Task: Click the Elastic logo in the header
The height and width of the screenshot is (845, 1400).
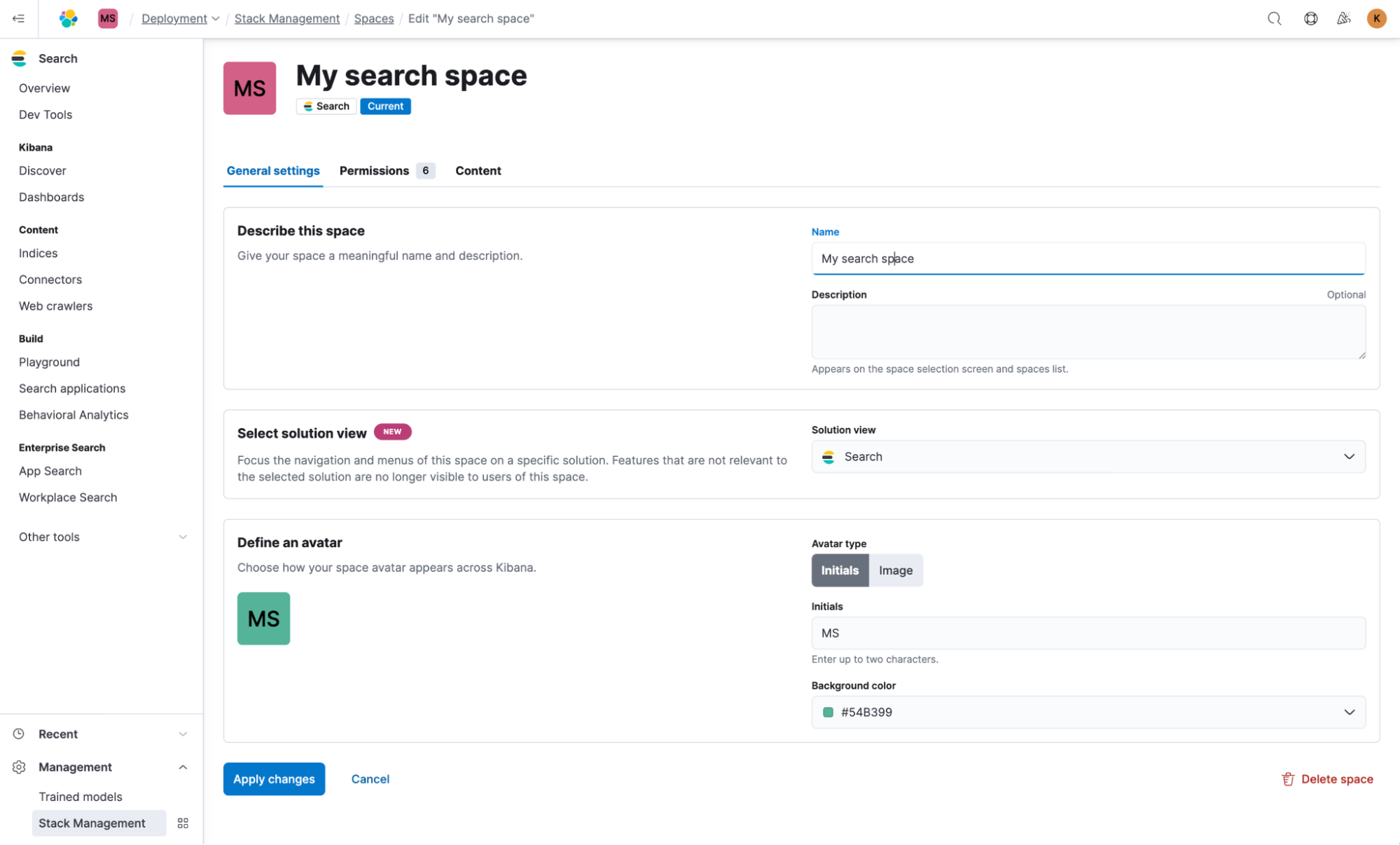Action: pos(68,19)
